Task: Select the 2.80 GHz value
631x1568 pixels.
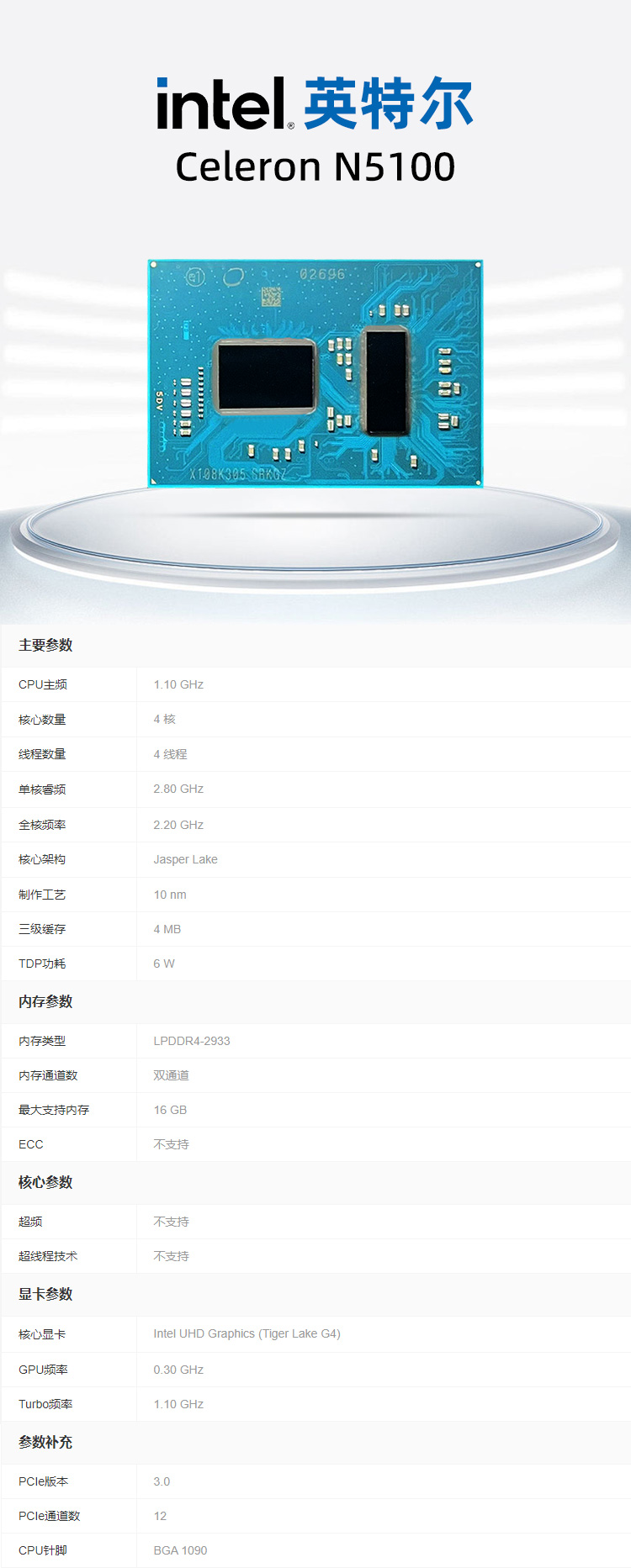Action: coord(178,789)
